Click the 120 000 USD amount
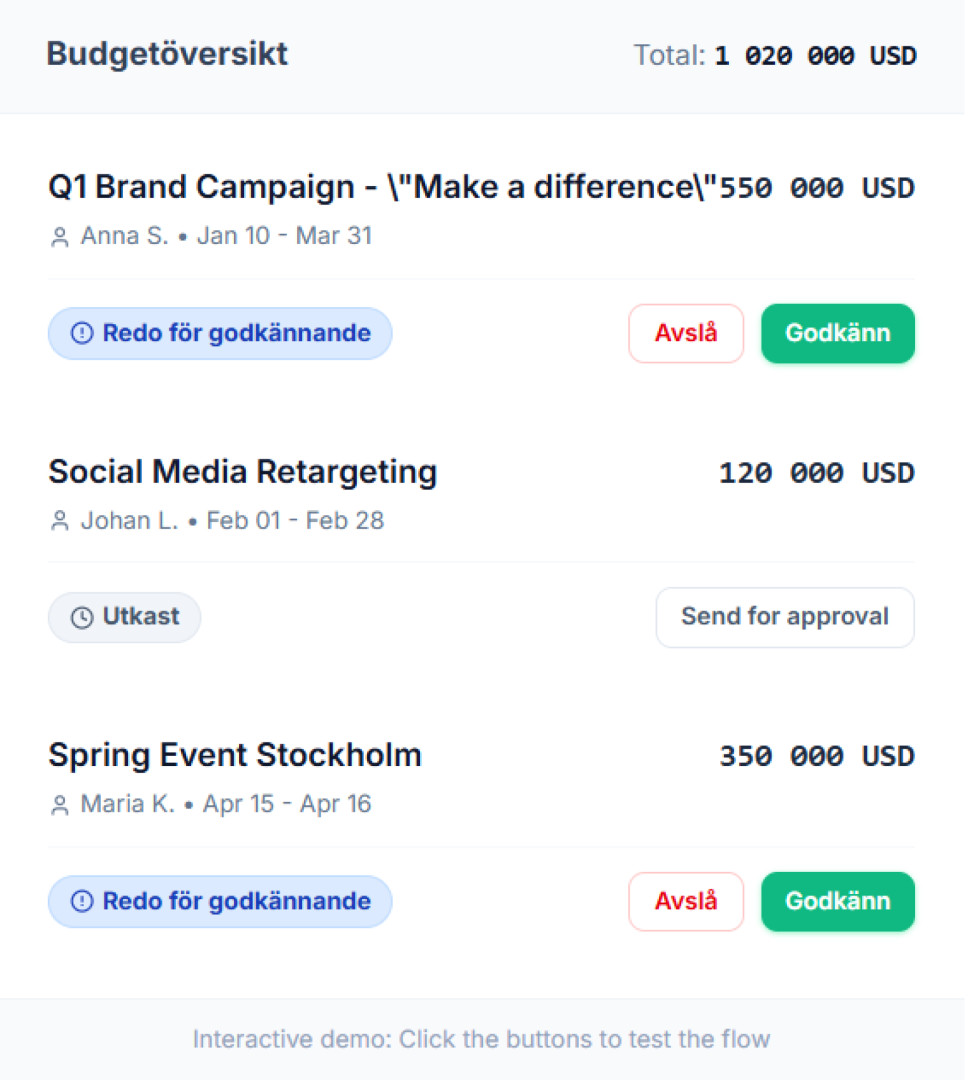The width and height of the screenshot is (968, 1080). click(x=816, y=473)
